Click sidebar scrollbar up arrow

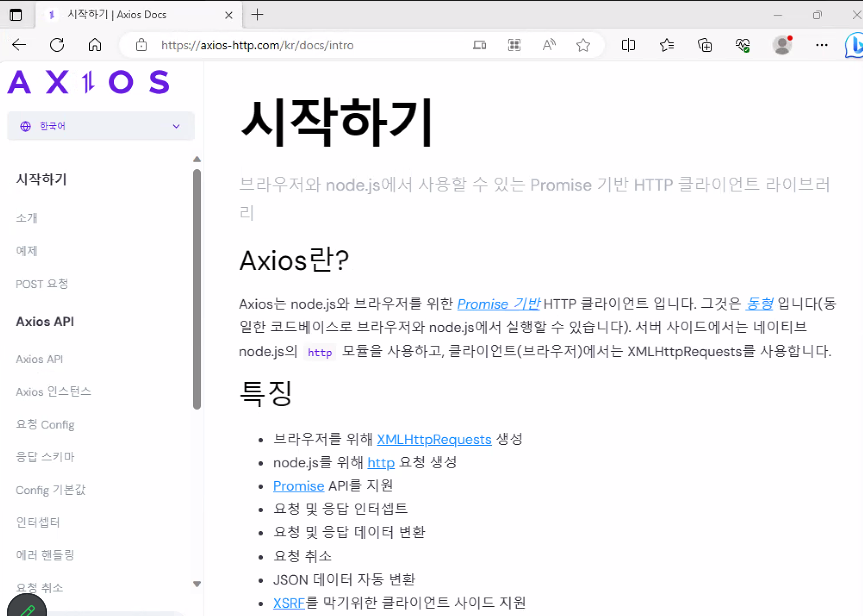click(197, 160)
